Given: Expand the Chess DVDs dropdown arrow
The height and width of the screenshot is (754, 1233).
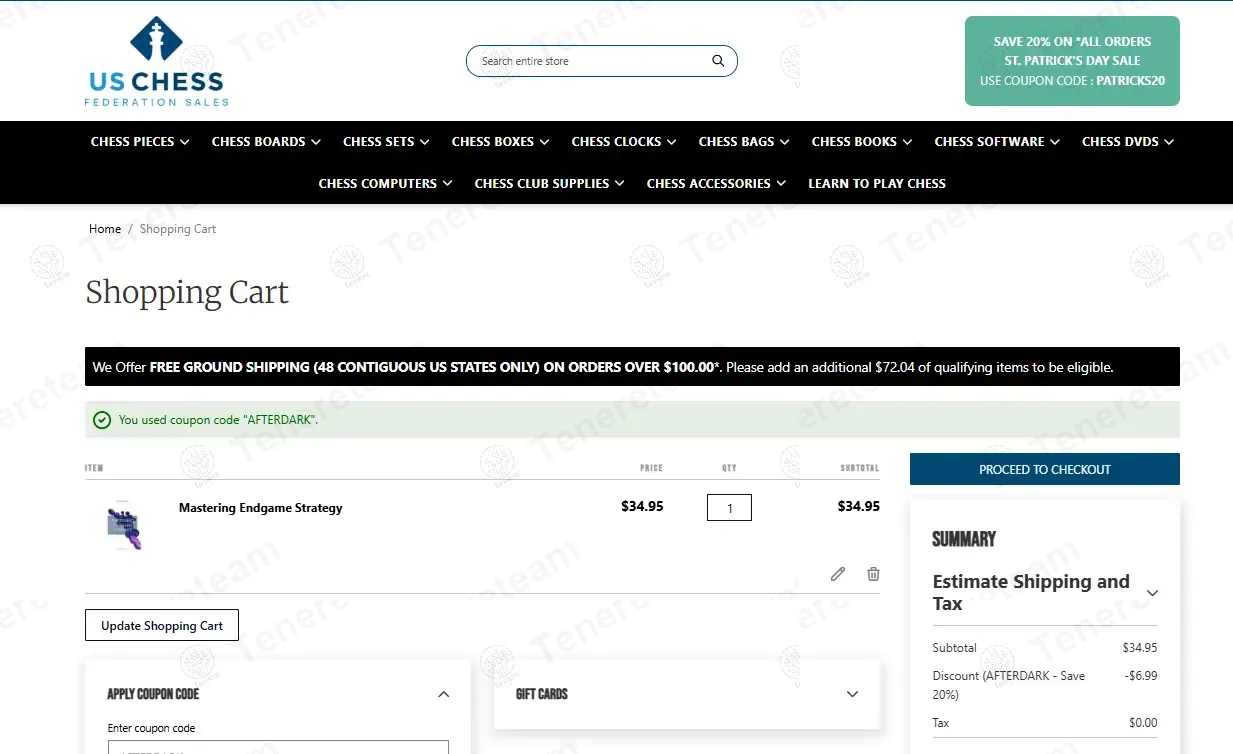Looking at the screenshot, I should coord(1169,142).
